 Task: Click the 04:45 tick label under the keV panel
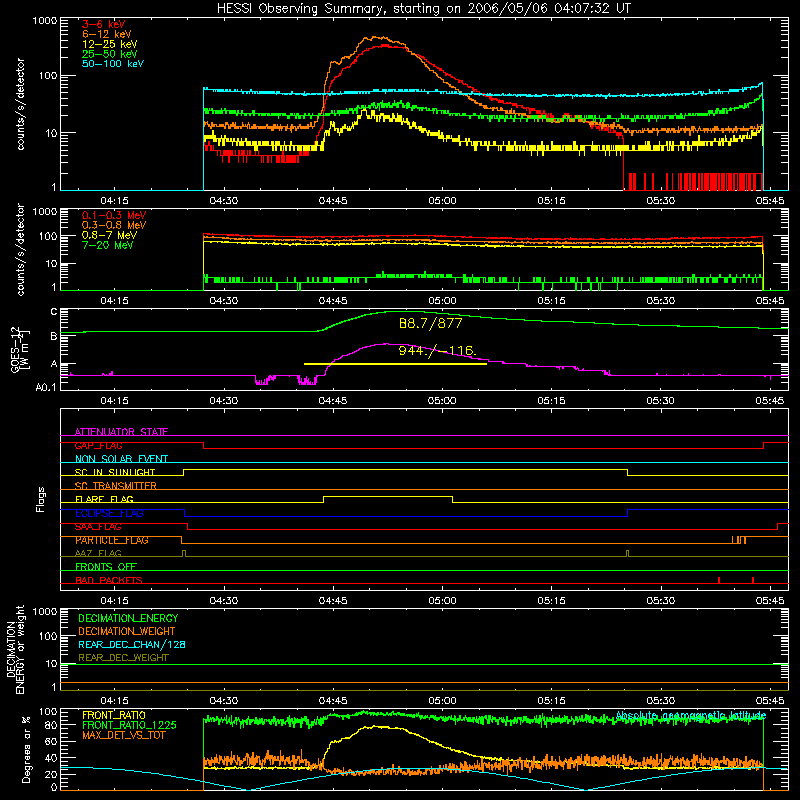click(x=333, y=201)
